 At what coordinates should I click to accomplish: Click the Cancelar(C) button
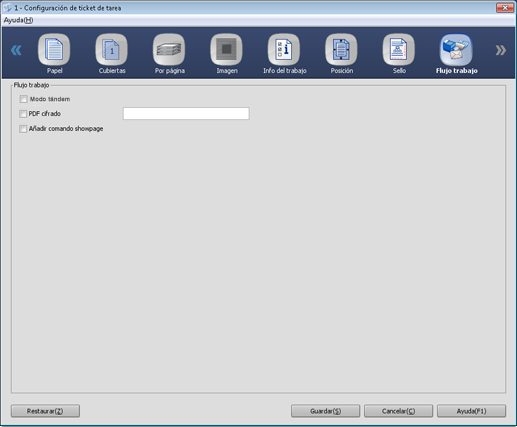(x=398, y=411)
